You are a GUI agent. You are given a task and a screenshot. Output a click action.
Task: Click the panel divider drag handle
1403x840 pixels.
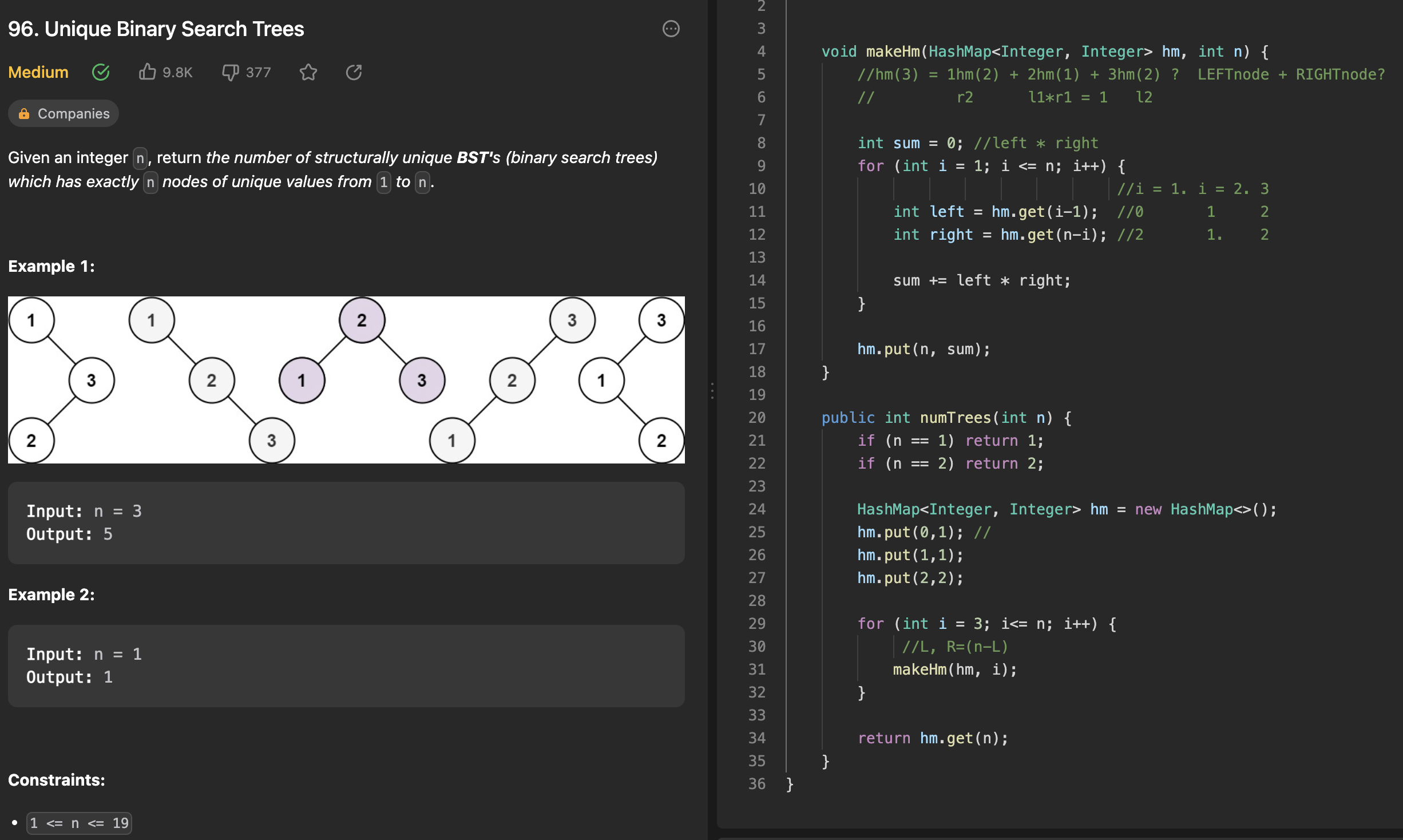[x=712, y=390]
